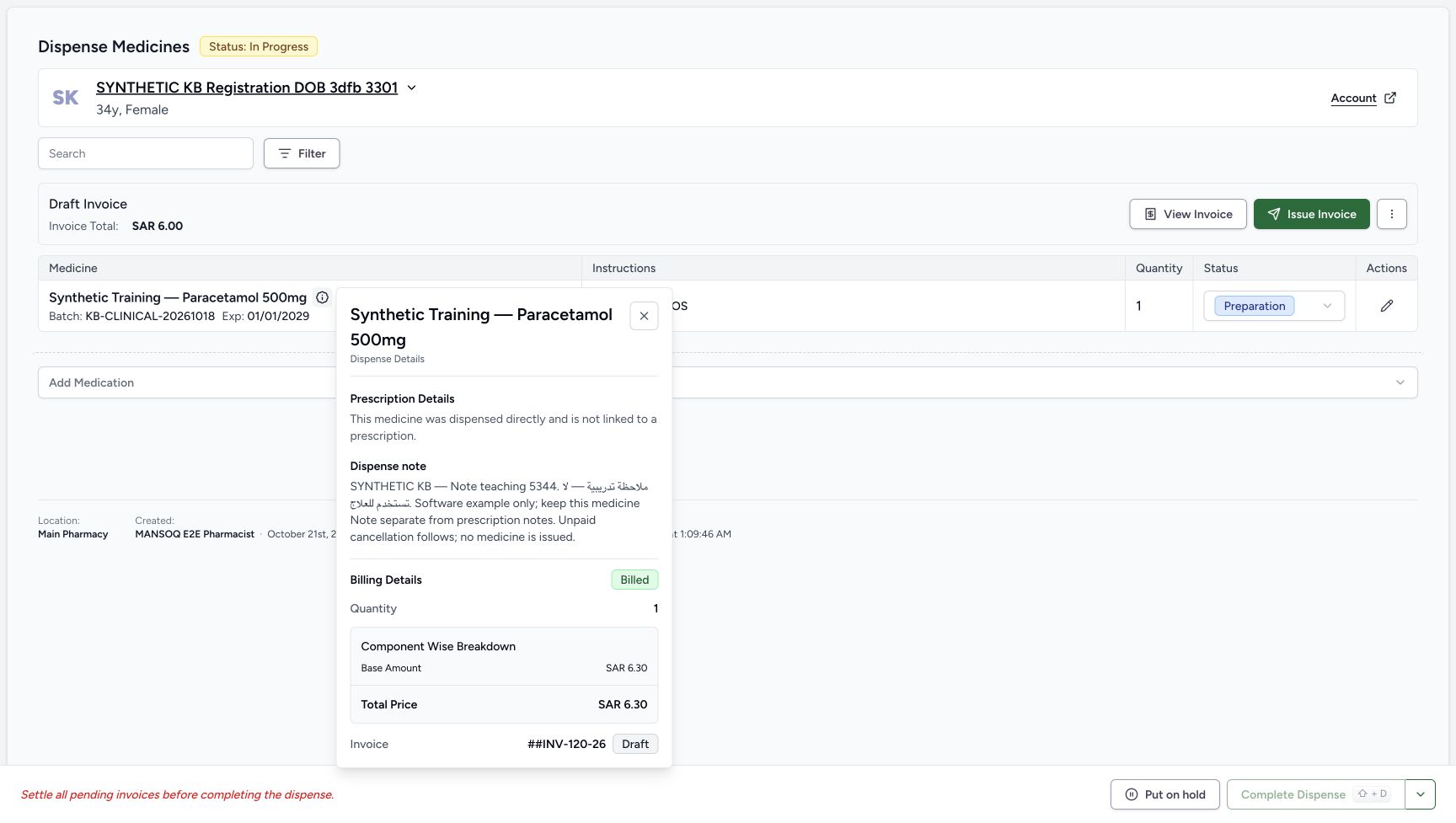Click View Invoice button
Viewport: 1456px width, 823px height.
click(x=1188, y=214)
